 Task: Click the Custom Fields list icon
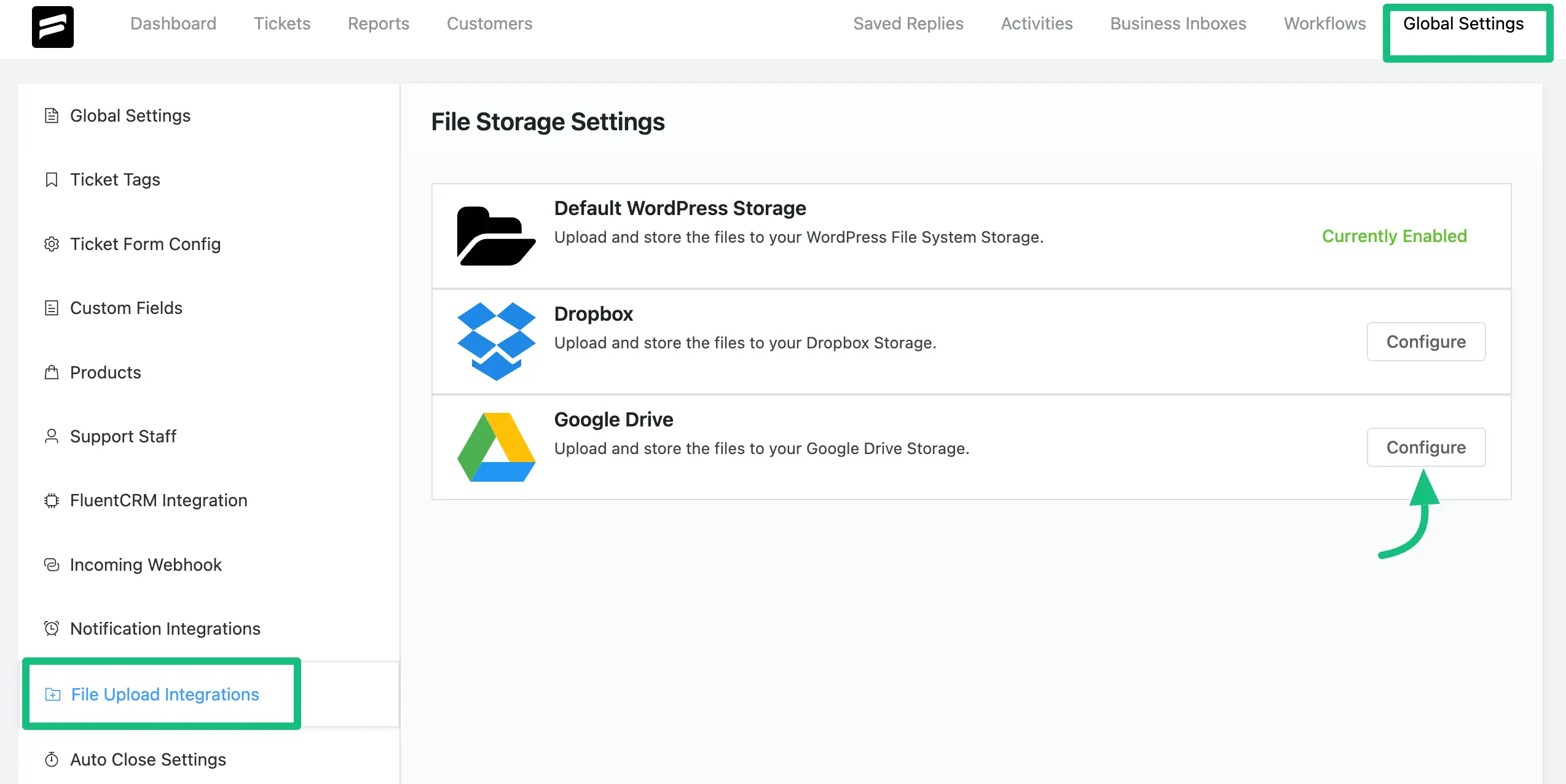click(x=51, y=308)
